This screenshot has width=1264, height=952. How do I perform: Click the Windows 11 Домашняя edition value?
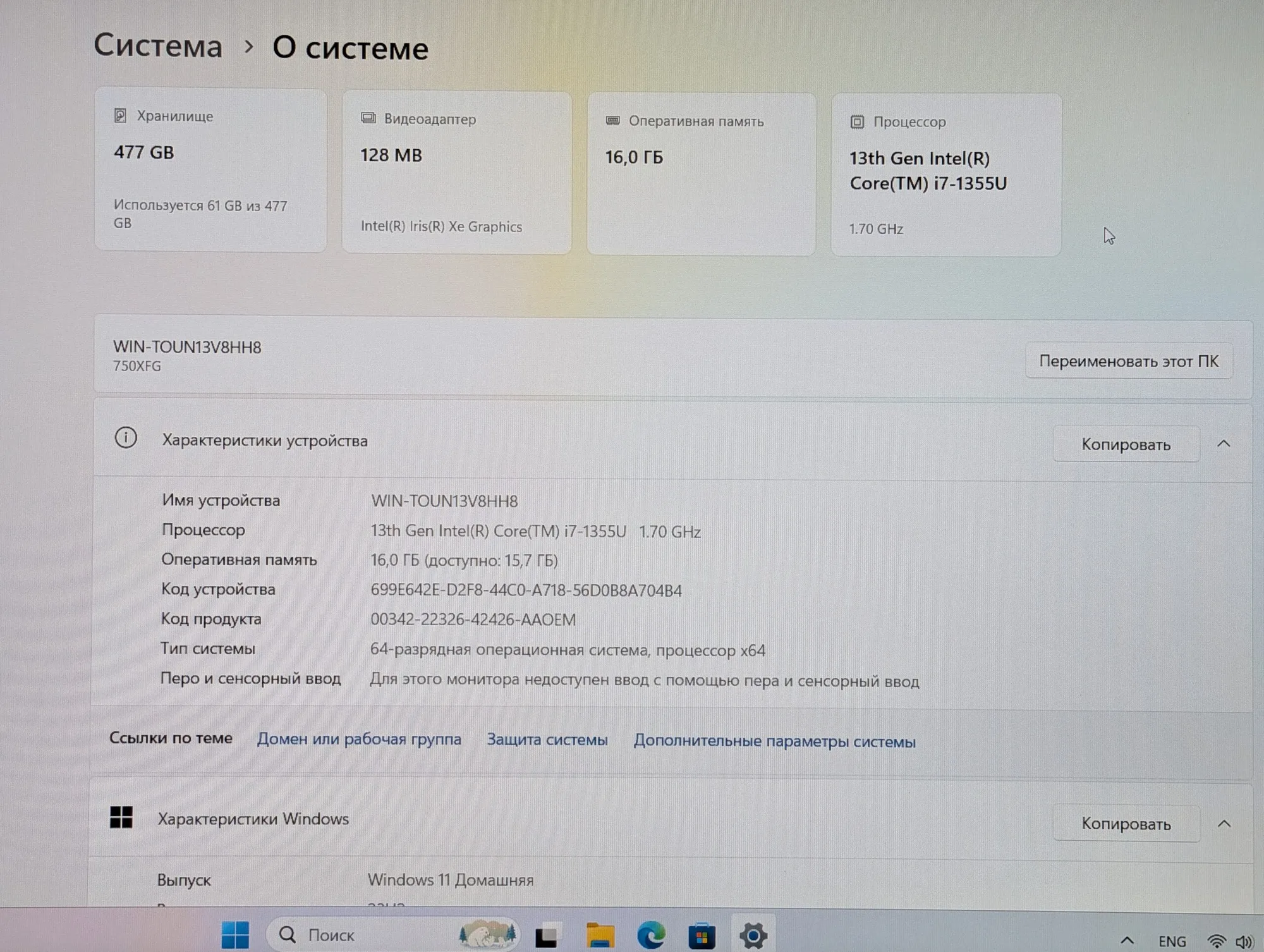451,880
